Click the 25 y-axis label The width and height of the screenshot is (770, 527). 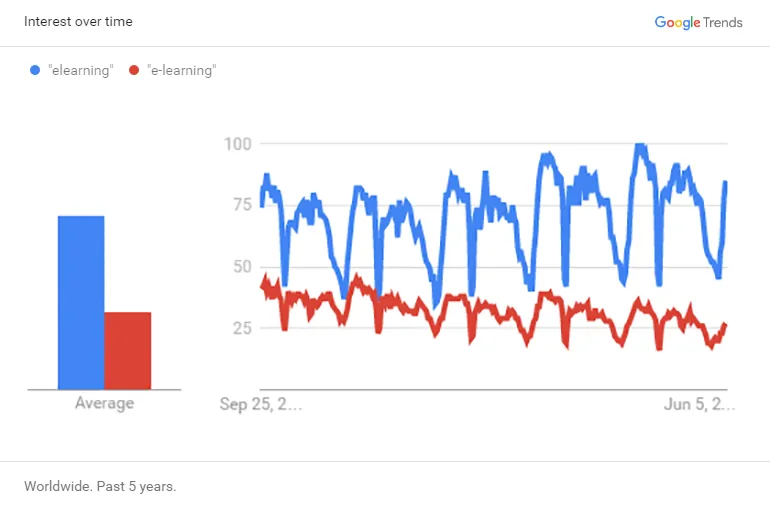click(240, 328)
